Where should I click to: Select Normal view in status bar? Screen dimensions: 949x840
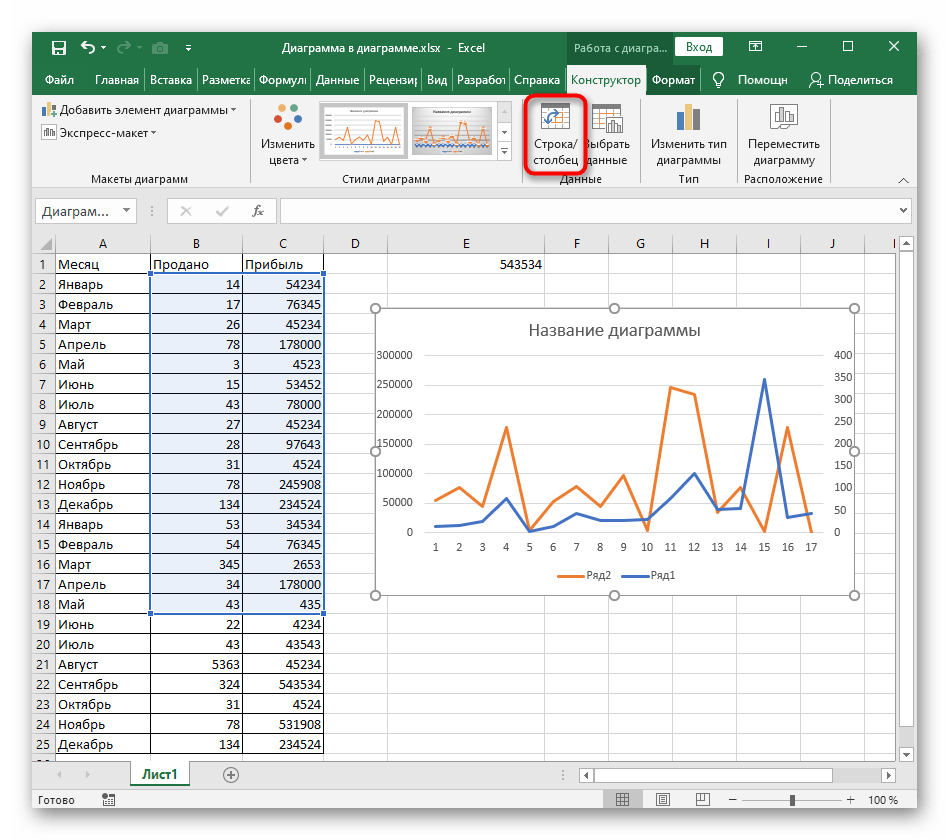622,800
